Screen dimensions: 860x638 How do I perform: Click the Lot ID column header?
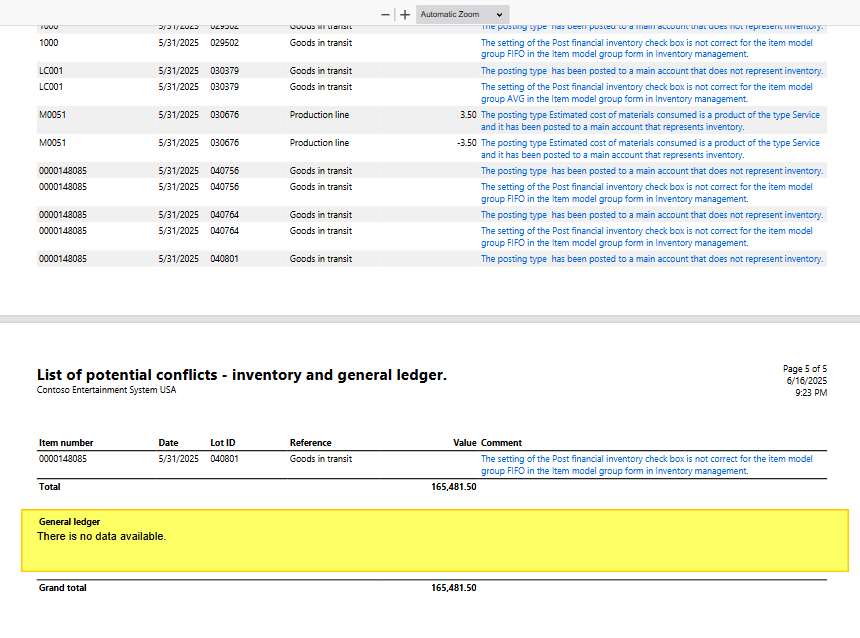point(224,442)
